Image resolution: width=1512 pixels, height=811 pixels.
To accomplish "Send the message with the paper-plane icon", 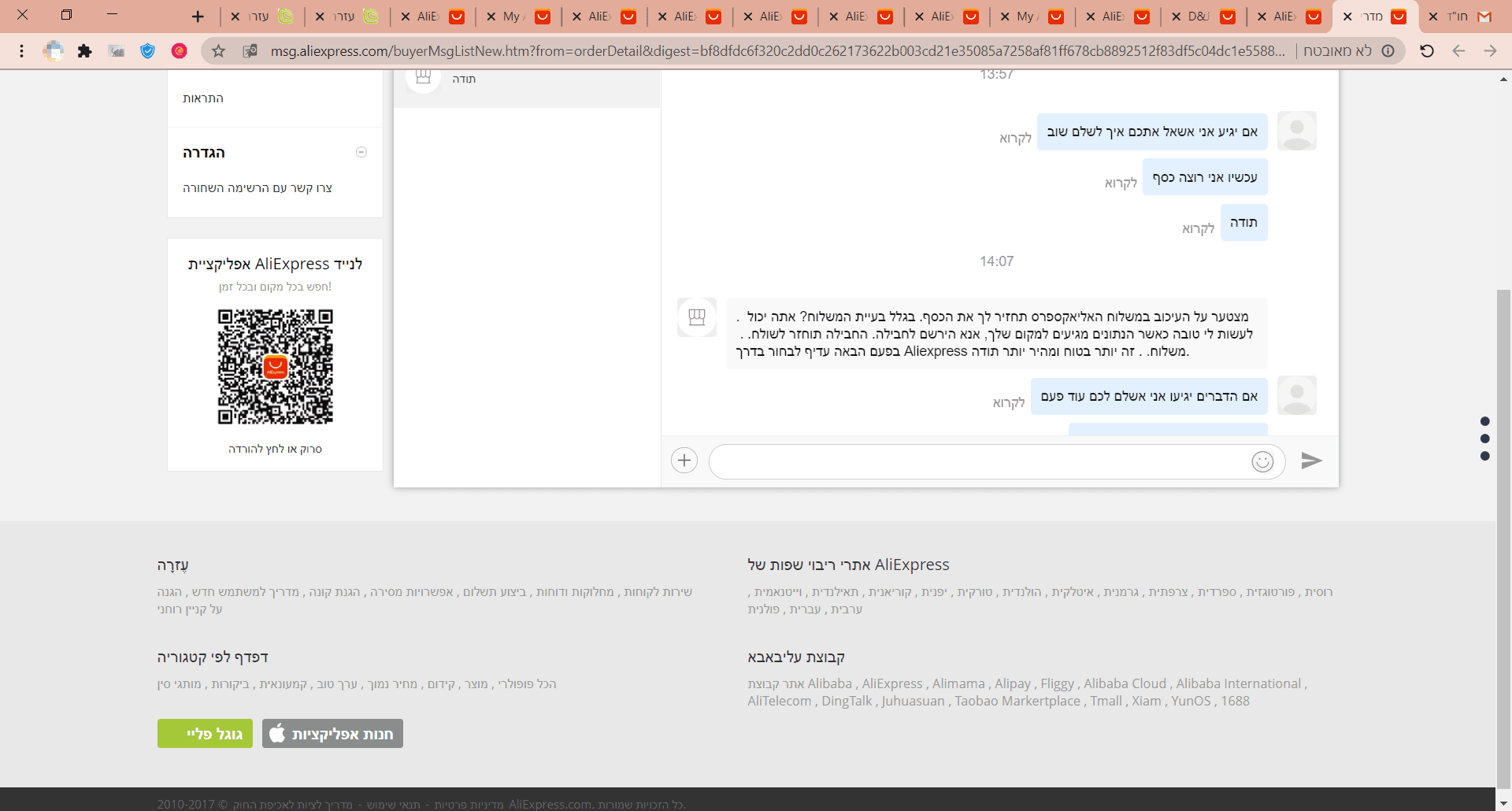I will (x=1311, y=461).
